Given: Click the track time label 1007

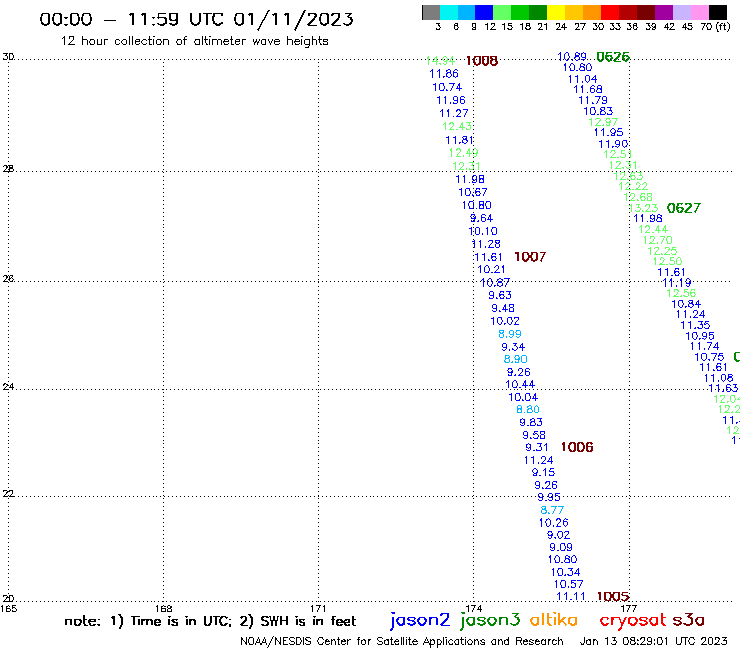Looking at the screenshot, I should [530, 257].
